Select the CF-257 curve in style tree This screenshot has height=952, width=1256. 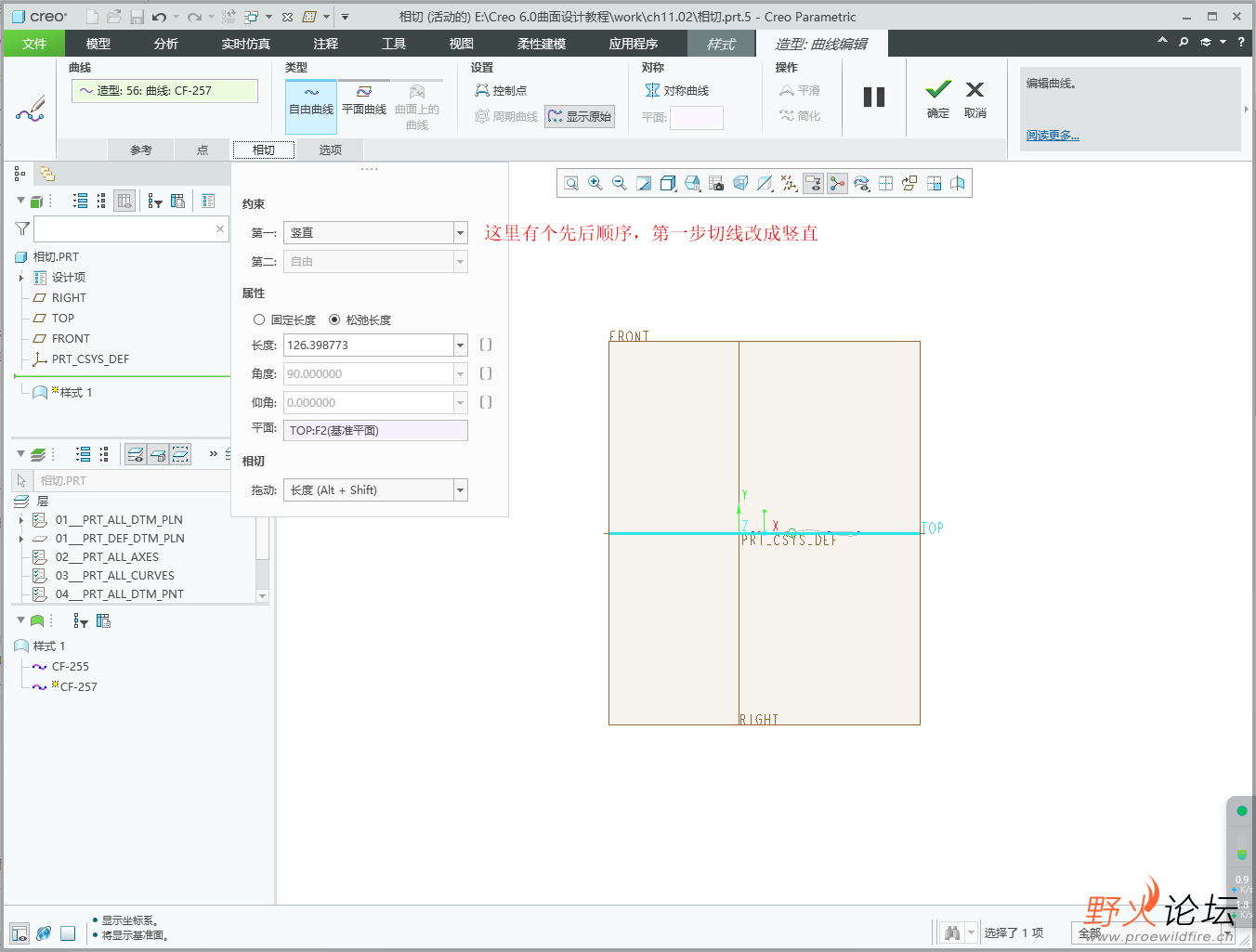coord(78,687)
